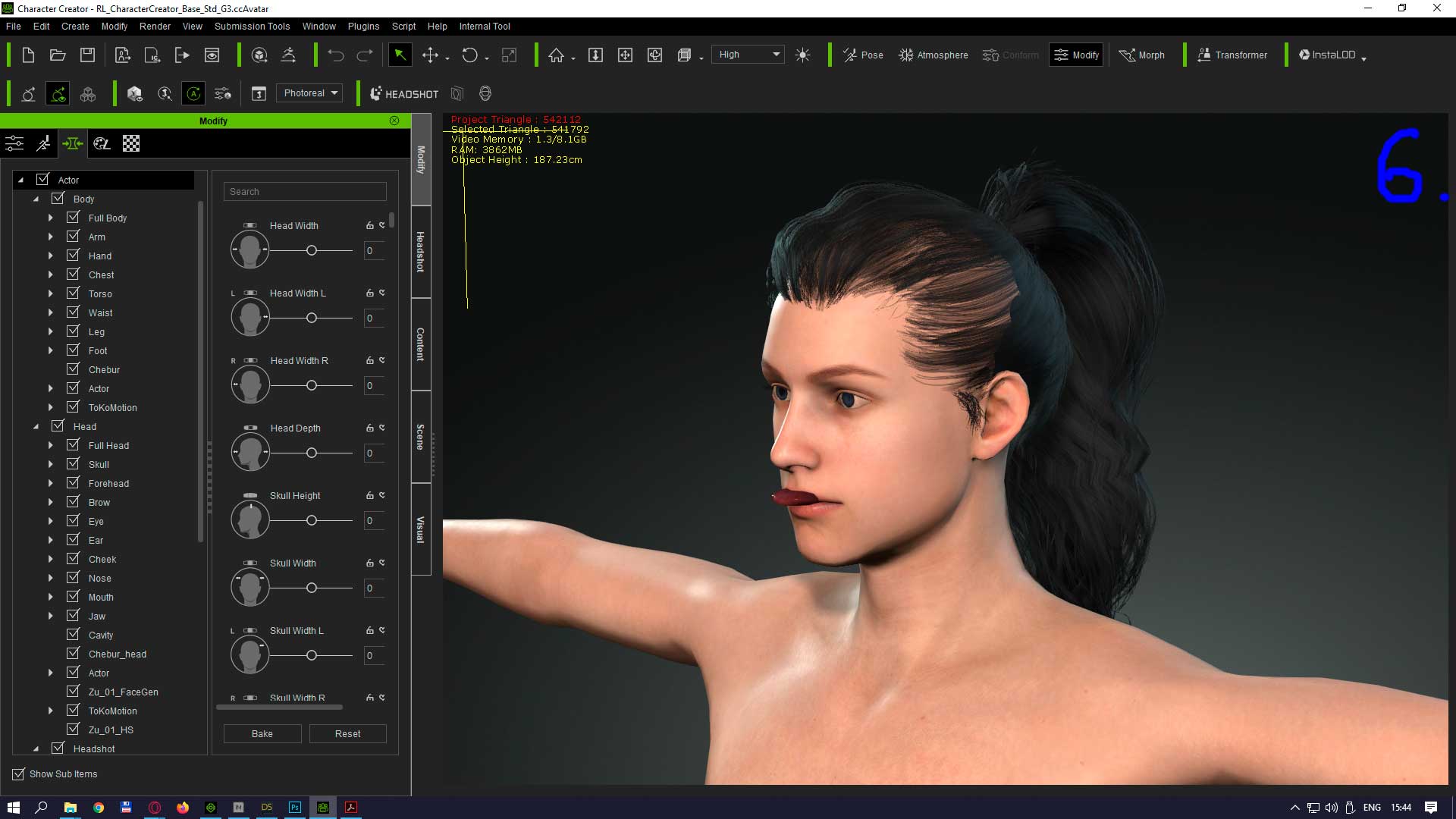The width and height of the screenshot is (1456, 819).
Task: Click the Skull Height value field
Action: (x=374, y=521)
